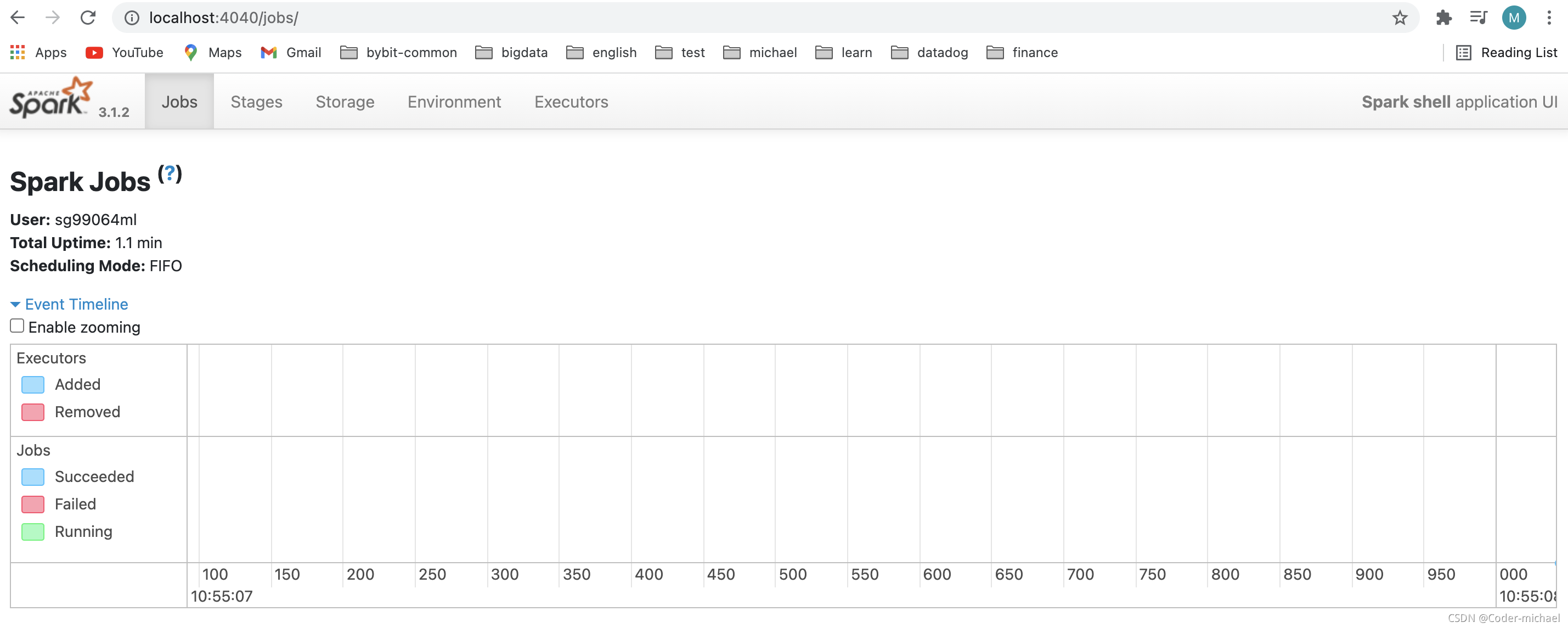Click the media control playlist icon
The height and width of the screenshot is (628, 1568).
point(1478,18)
